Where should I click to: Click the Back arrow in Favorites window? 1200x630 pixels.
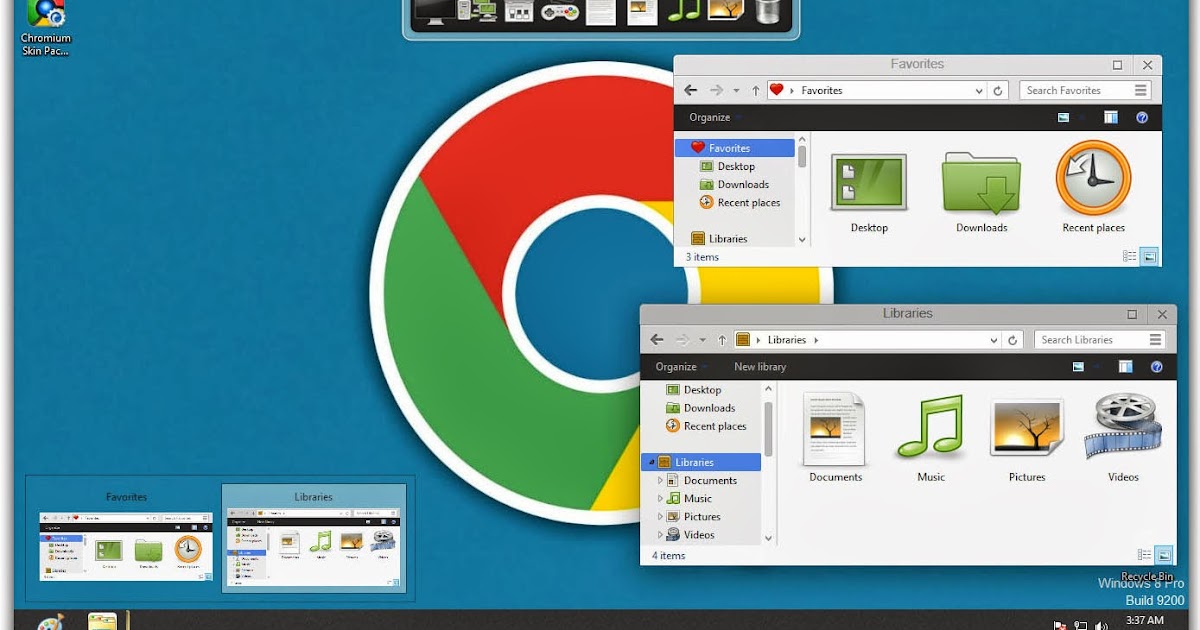pyautogui.click(x=690, y=90)
